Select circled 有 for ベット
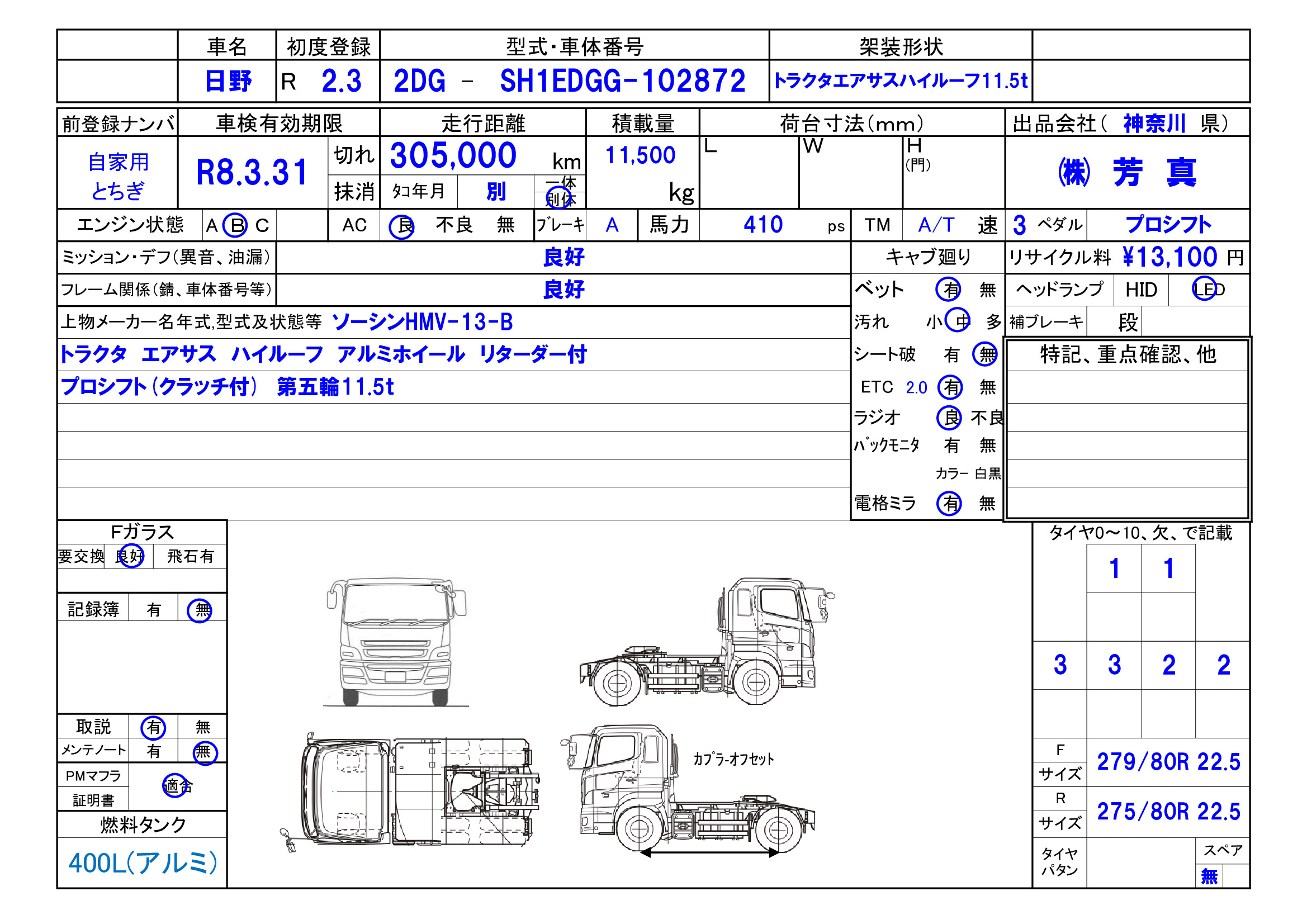This screenshot has height=924, width=1307. point(948,289)
